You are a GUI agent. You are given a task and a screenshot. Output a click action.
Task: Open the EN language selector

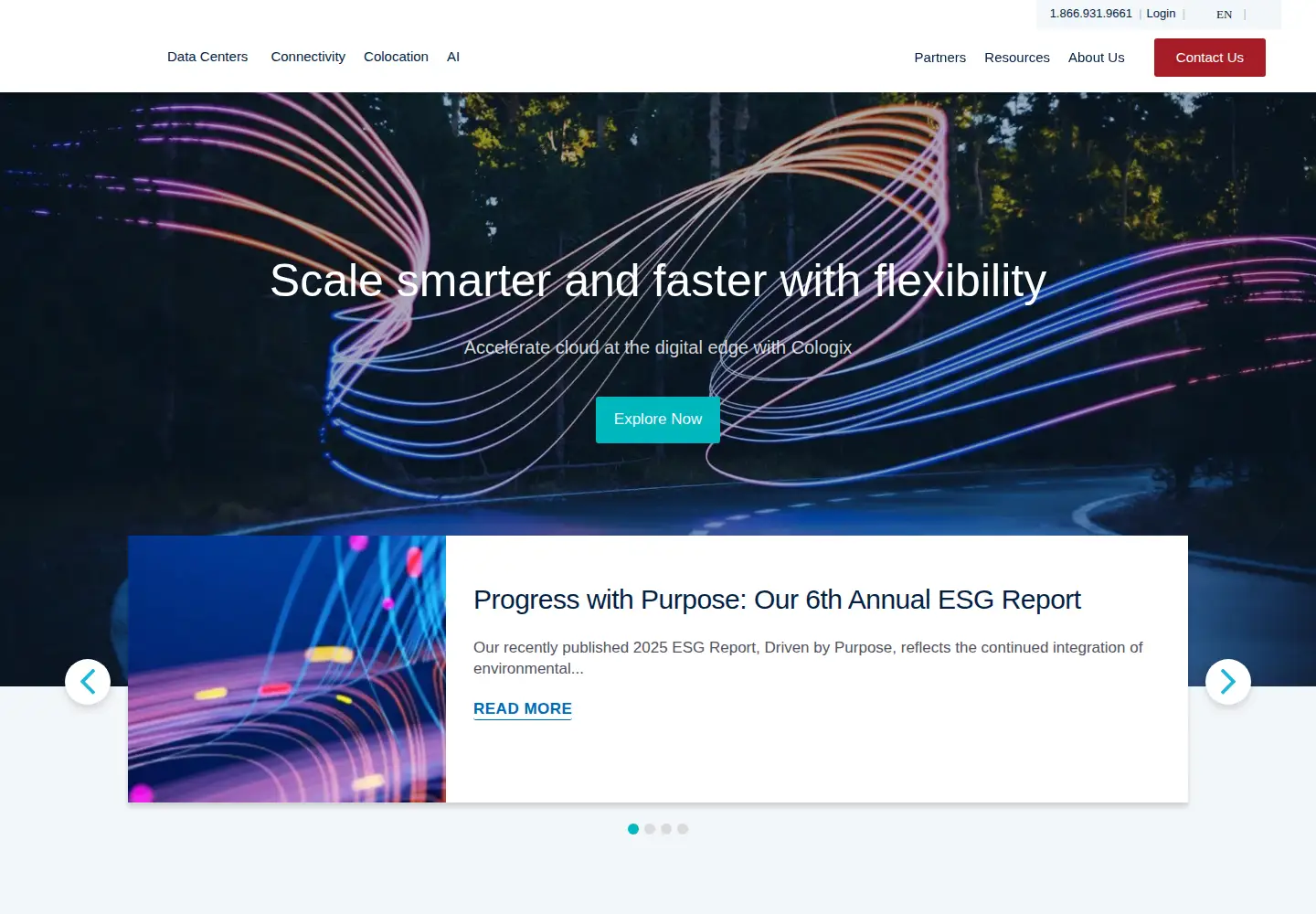click(1225, 15)
